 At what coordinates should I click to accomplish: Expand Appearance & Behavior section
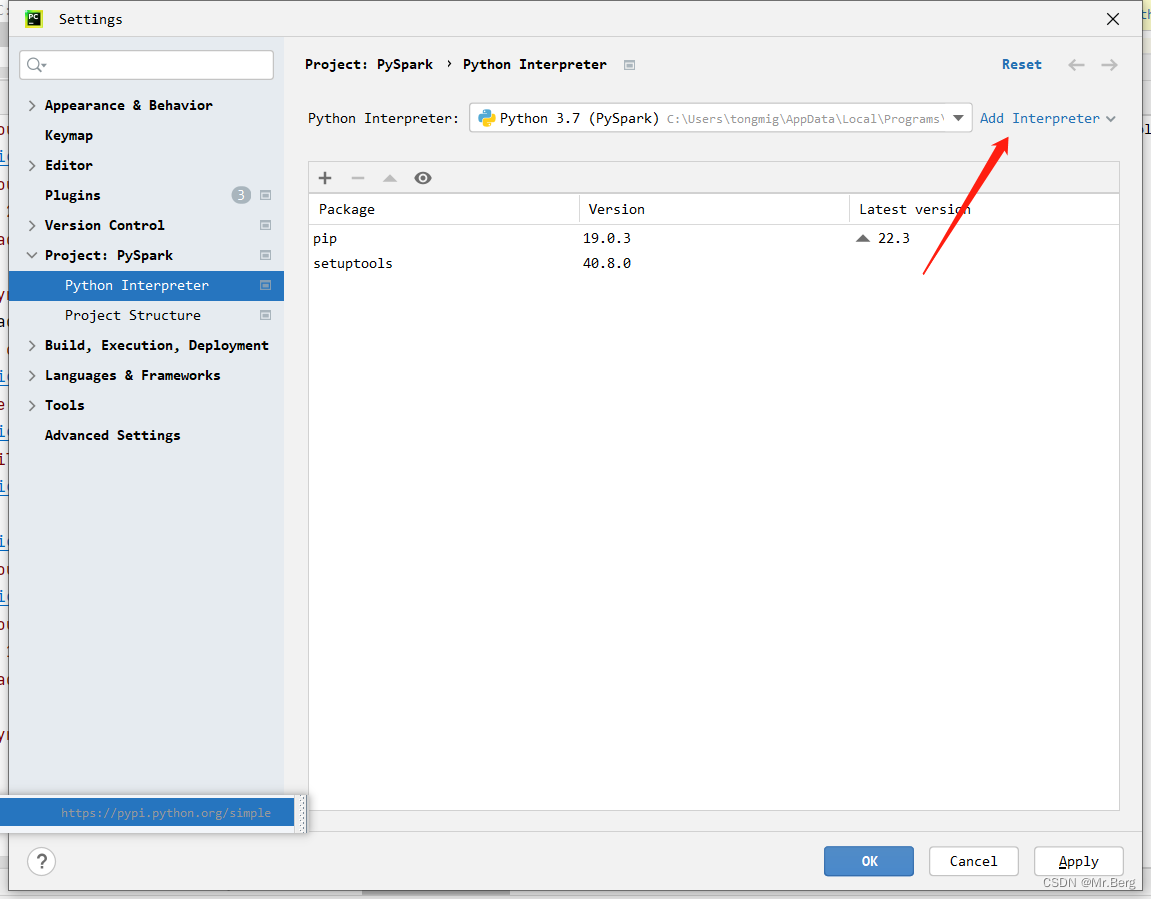click(32, 106)
